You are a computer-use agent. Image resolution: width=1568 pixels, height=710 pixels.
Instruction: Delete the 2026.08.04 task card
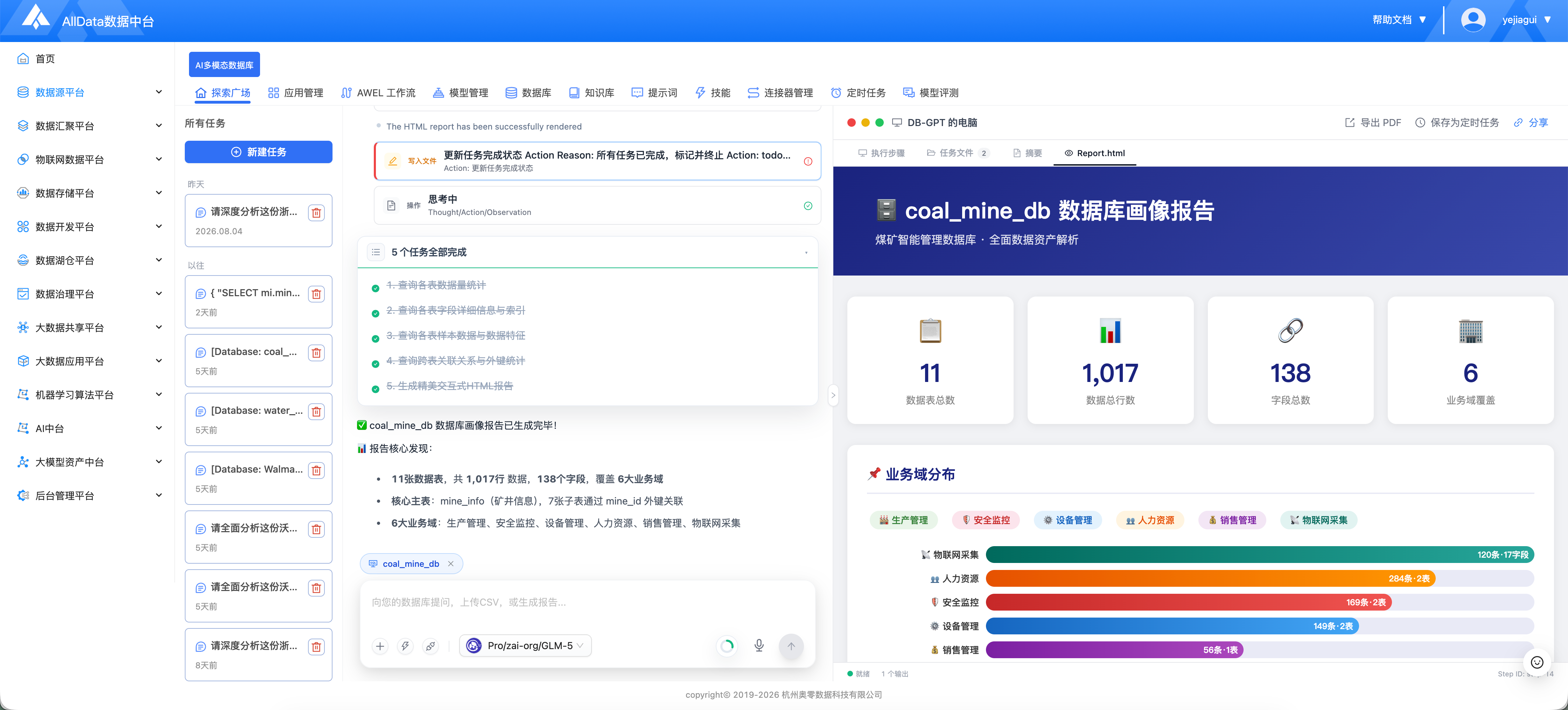pyautogui.click(x=316, y=213)
